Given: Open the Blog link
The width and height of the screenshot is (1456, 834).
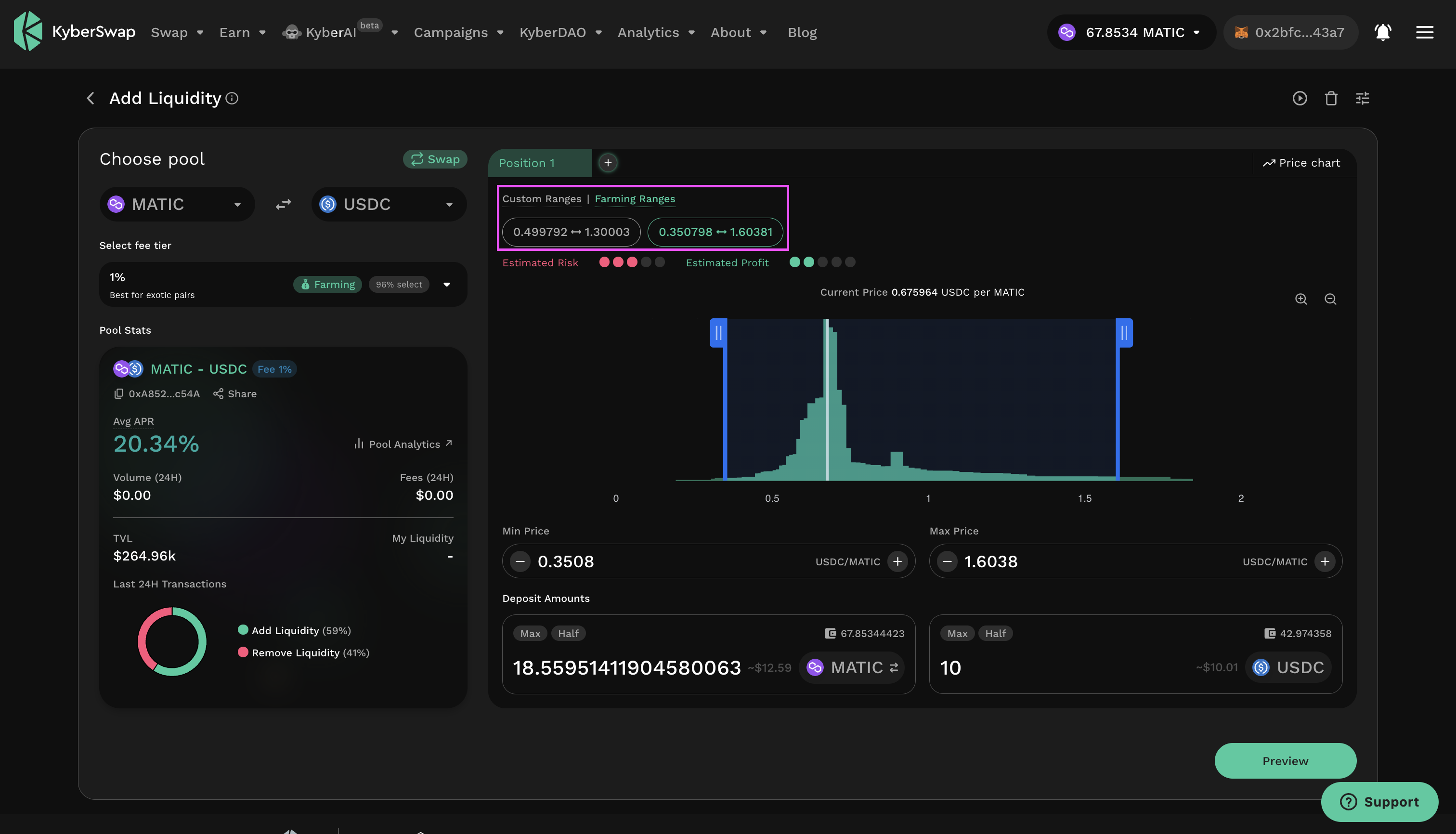Looking at the screenshot, I should 802,32.
